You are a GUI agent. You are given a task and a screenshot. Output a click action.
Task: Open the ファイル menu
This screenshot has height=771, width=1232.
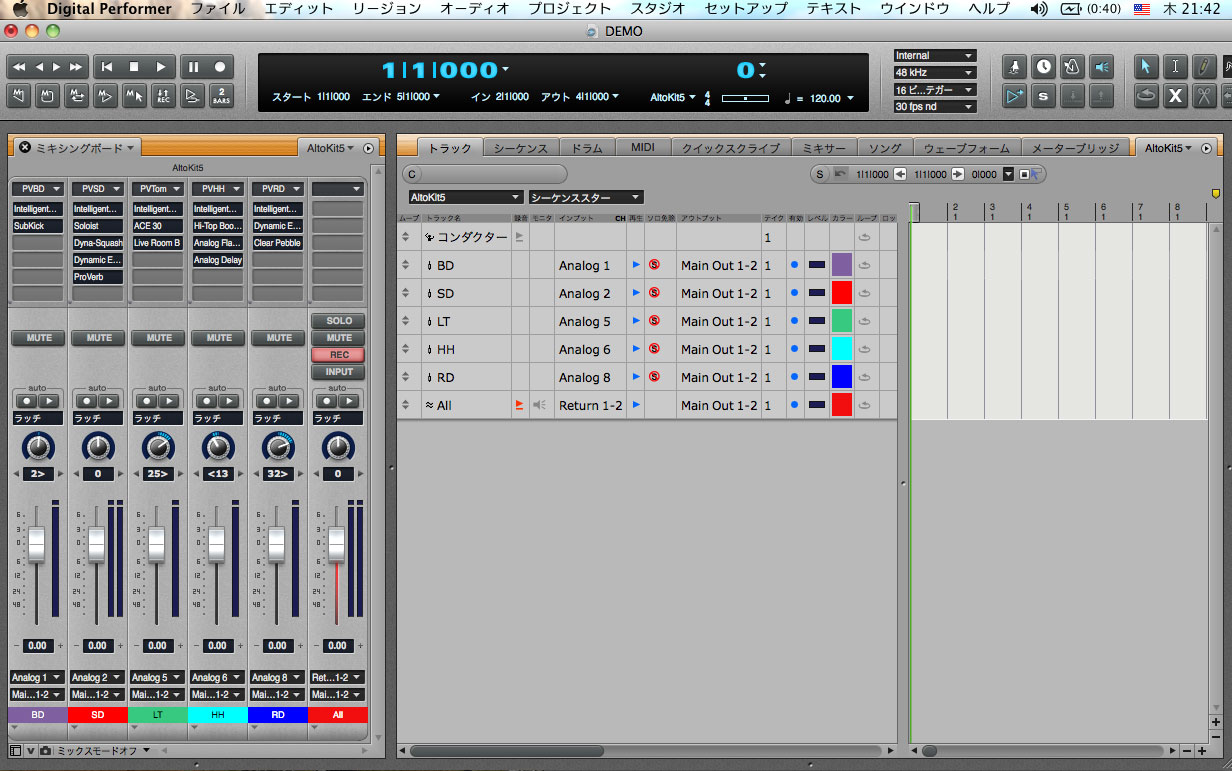(x=218, y=9)
